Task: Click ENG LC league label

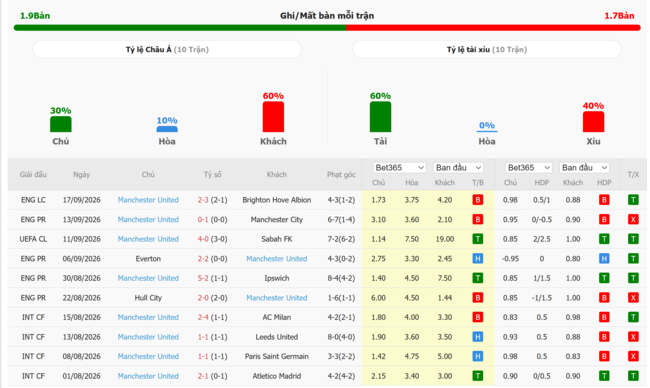Action: pyautogui.click(x=33, y=200)
